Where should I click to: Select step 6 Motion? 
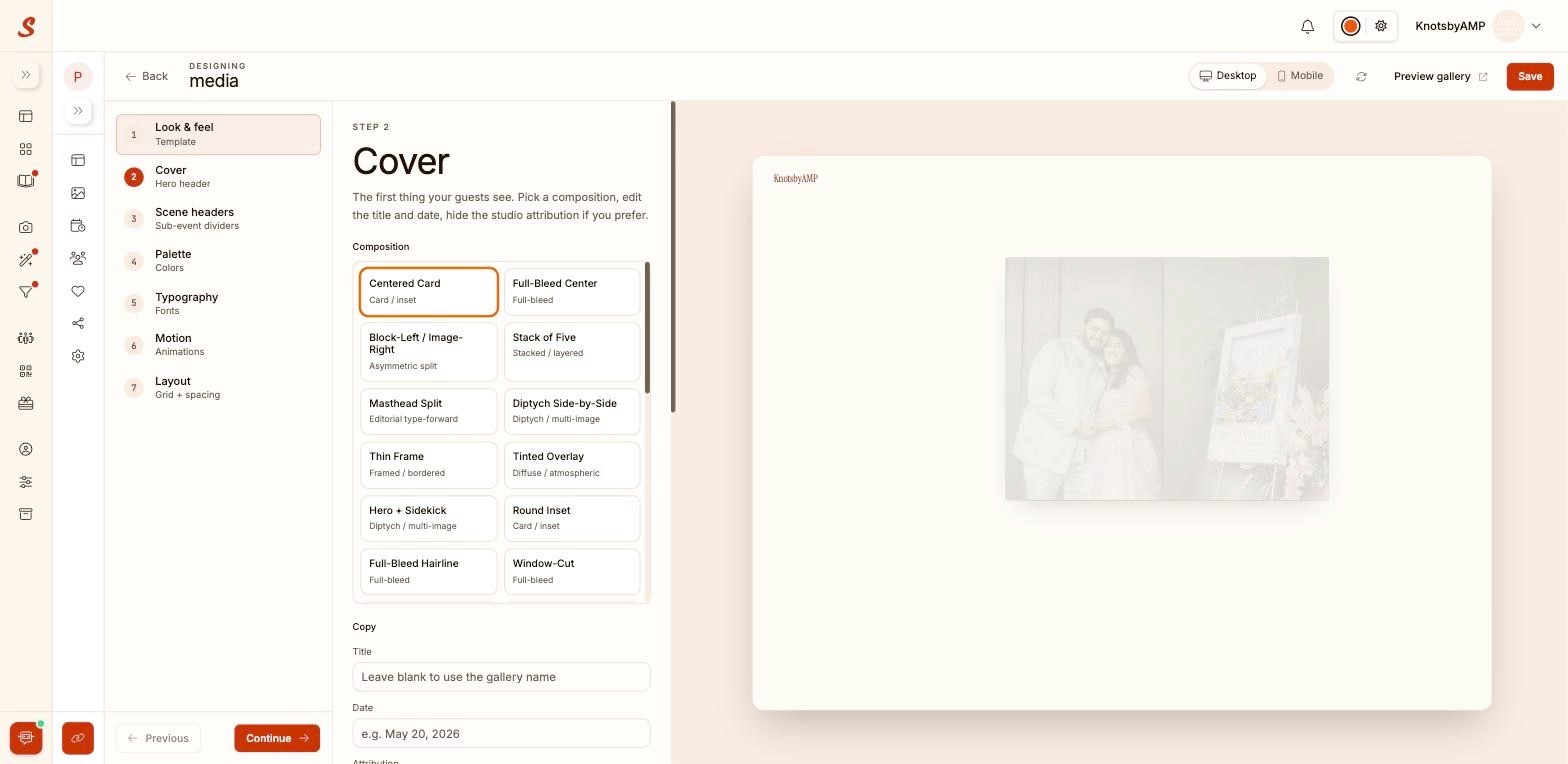(x=218, y=345)
